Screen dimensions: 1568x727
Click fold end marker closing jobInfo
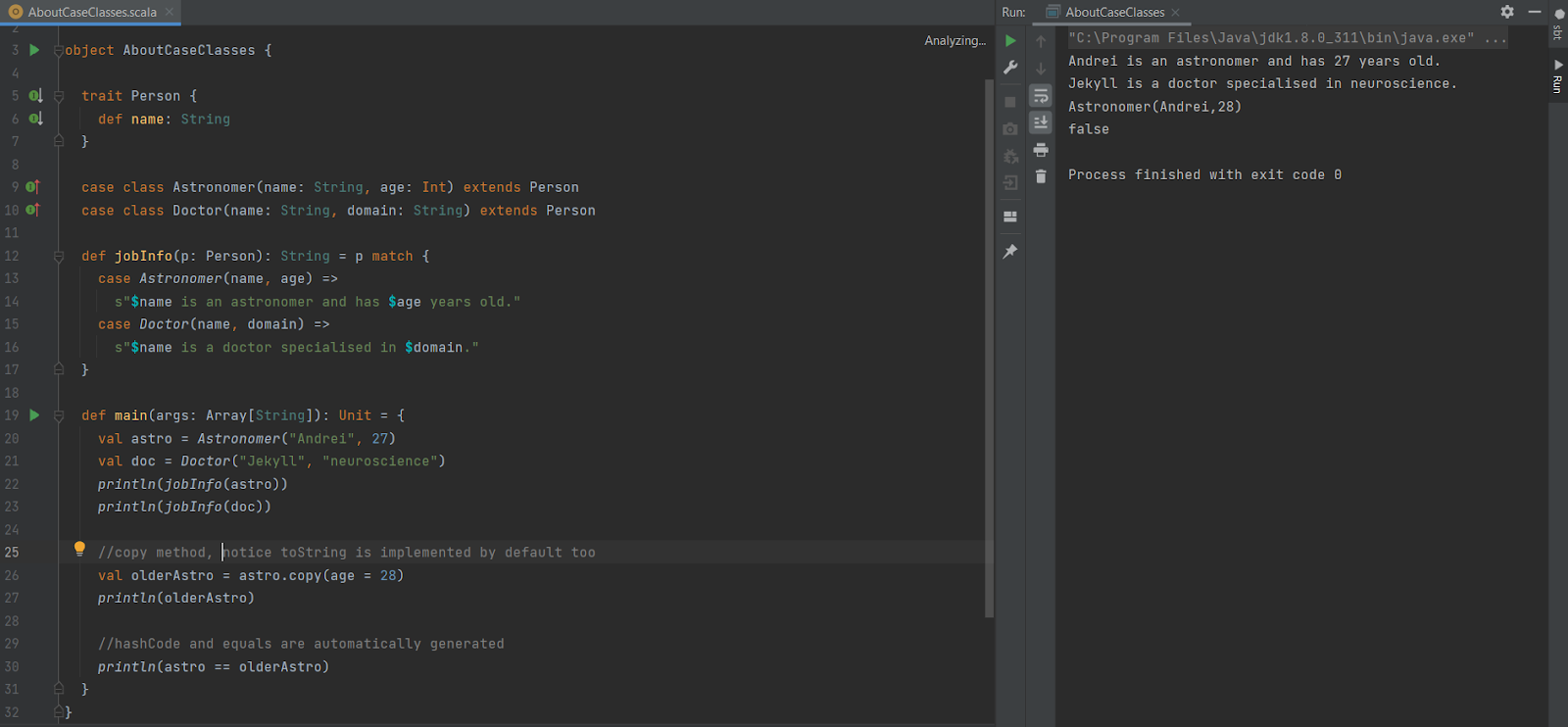click(58, 369)
